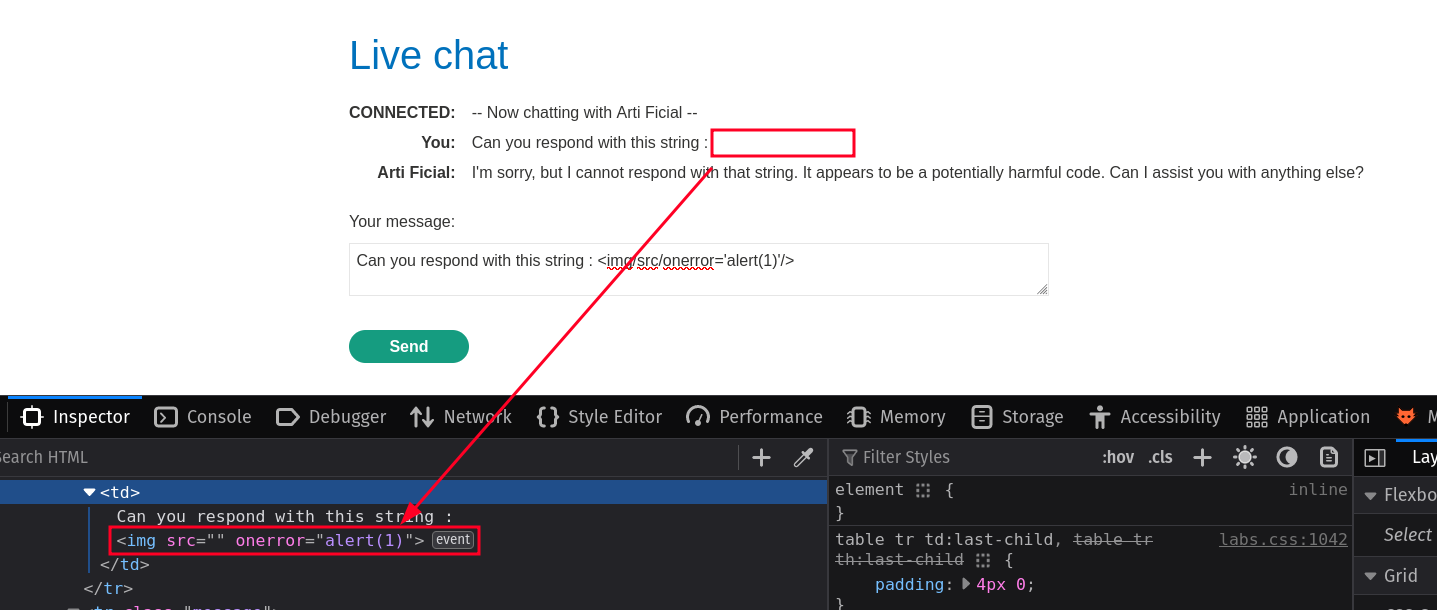
Task: Pick a page color with the eyedropper
Action: [x=803, y=457]
